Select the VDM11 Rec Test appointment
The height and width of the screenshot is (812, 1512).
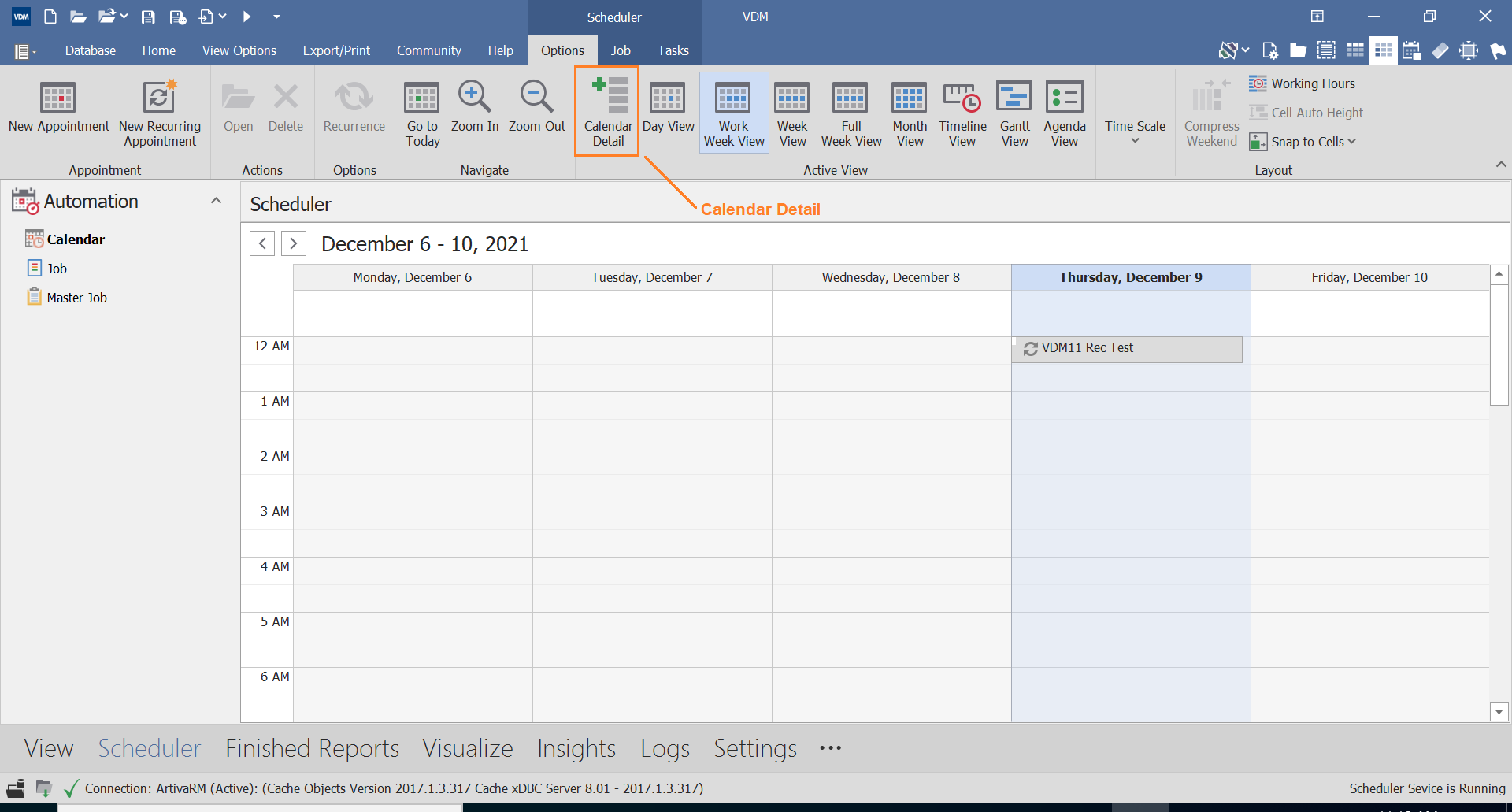pos(1127,349)
